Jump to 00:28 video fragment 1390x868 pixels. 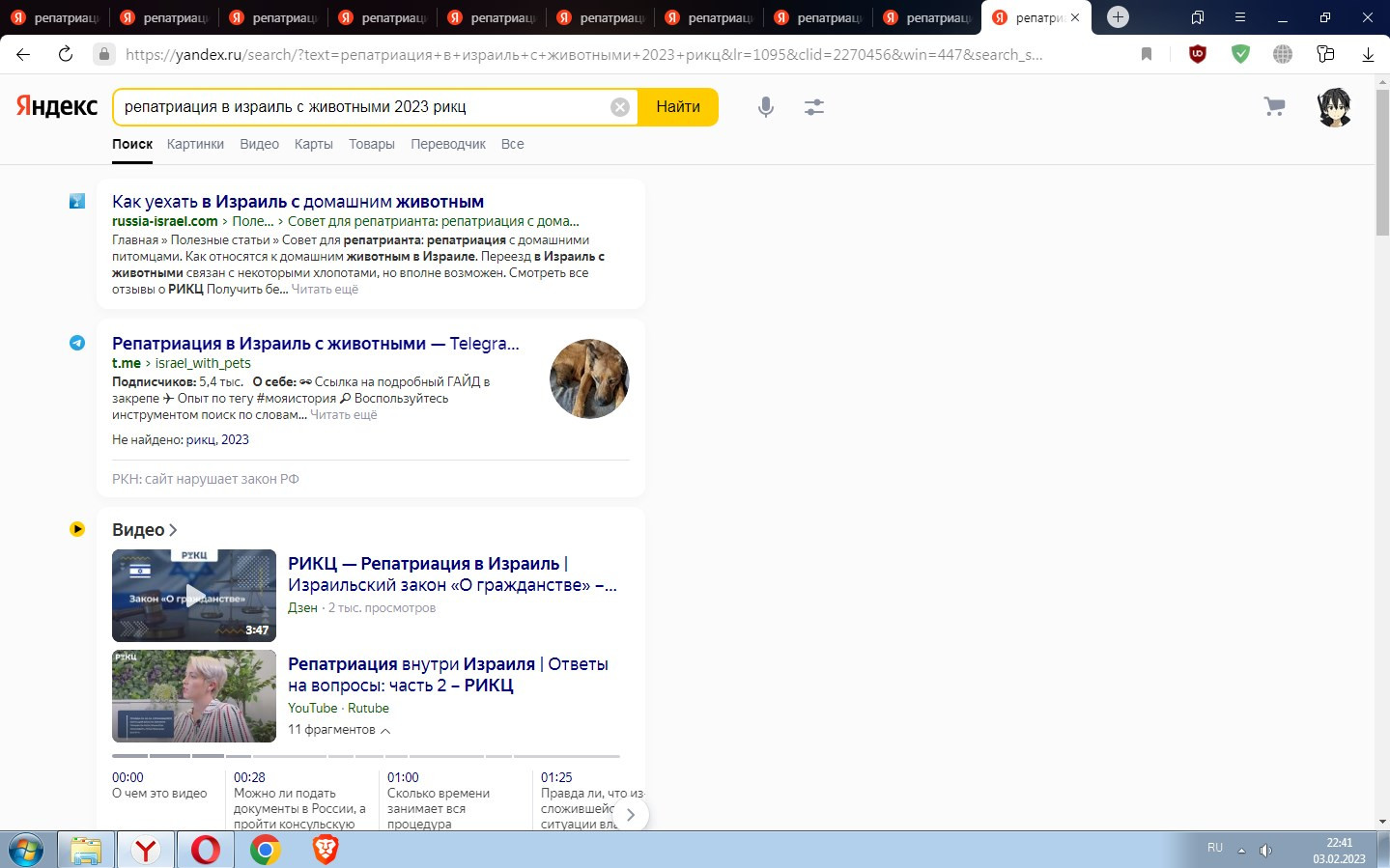249,777
